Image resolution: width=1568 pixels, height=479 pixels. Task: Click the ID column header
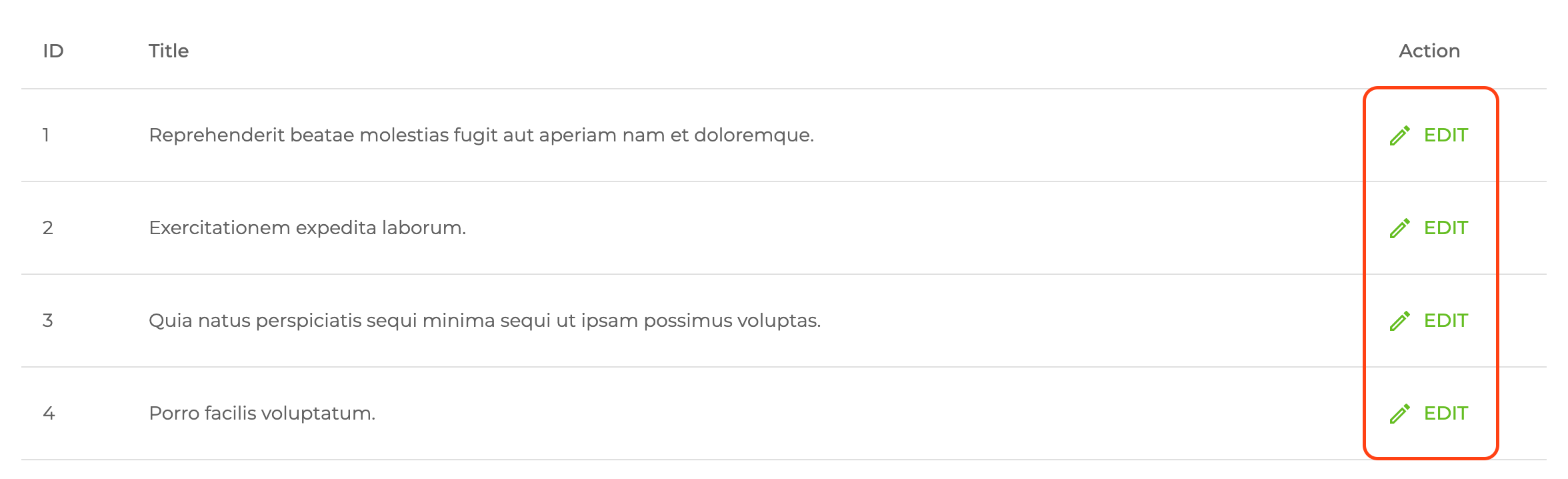tap(53, 51)
